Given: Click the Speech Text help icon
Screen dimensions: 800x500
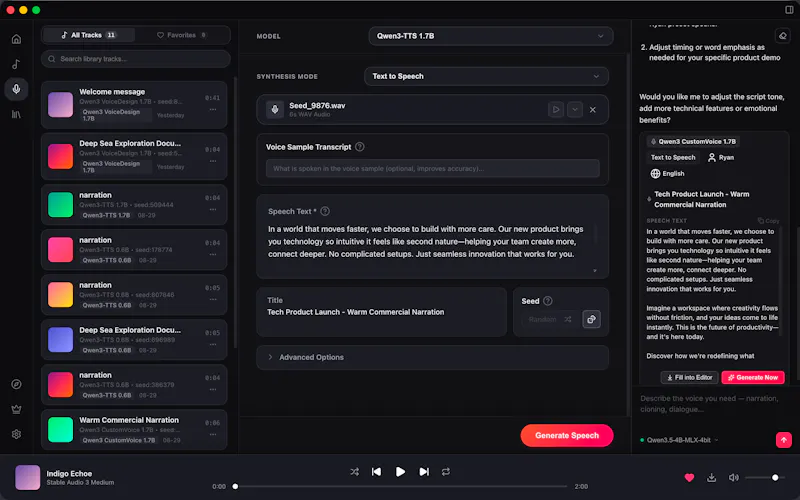Looking at the screenshot, I should coord(325,211).
